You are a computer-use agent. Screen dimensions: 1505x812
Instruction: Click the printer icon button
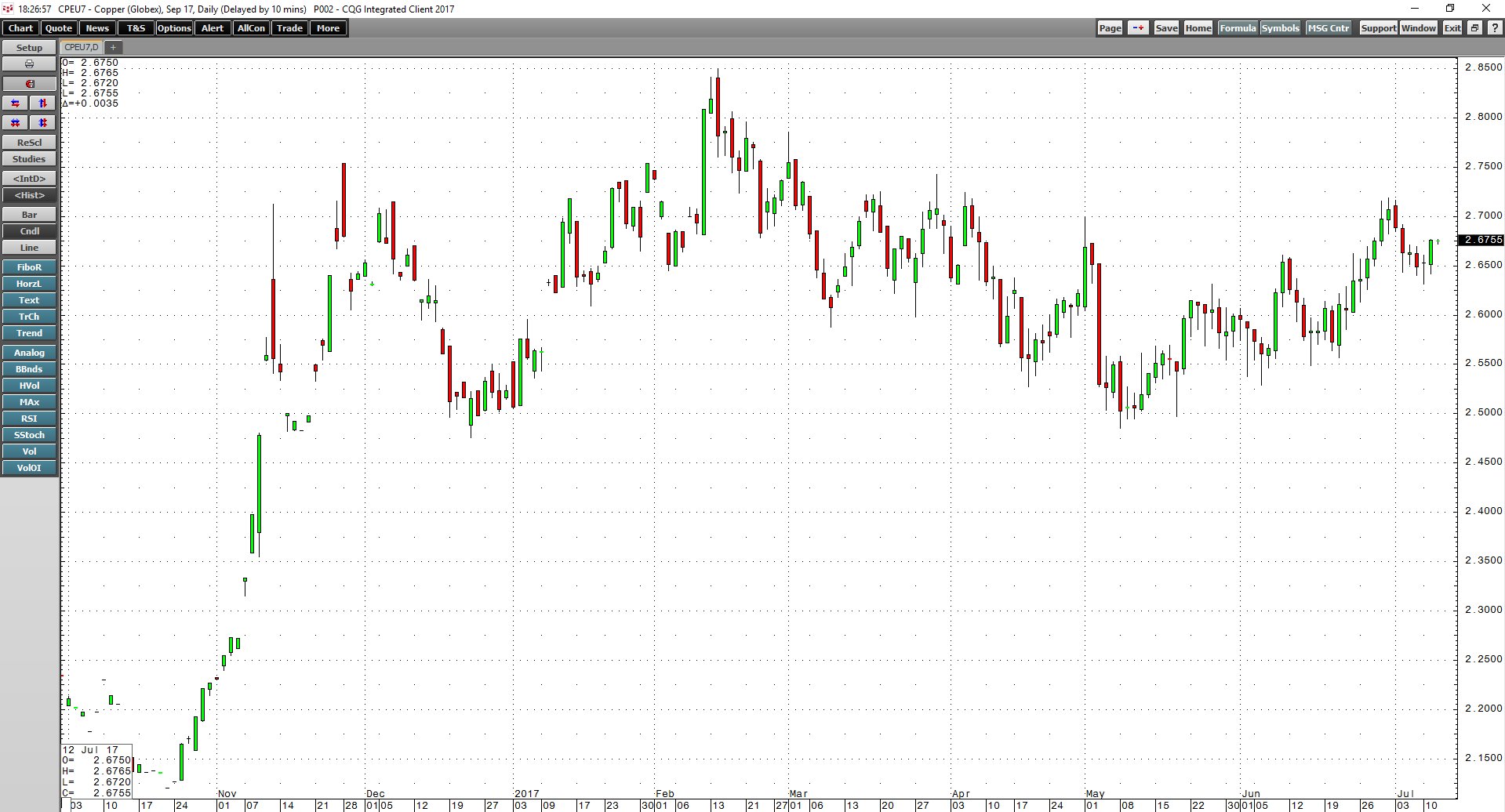(x=29, y=64)
